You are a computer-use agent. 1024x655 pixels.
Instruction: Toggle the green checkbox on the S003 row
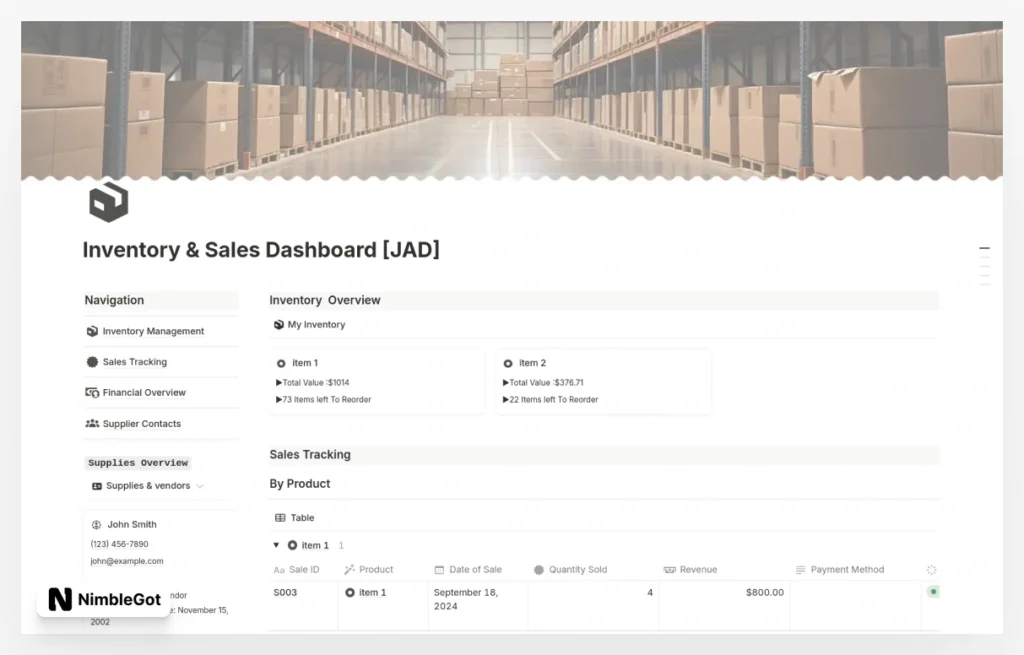click(x=932, y=591)
